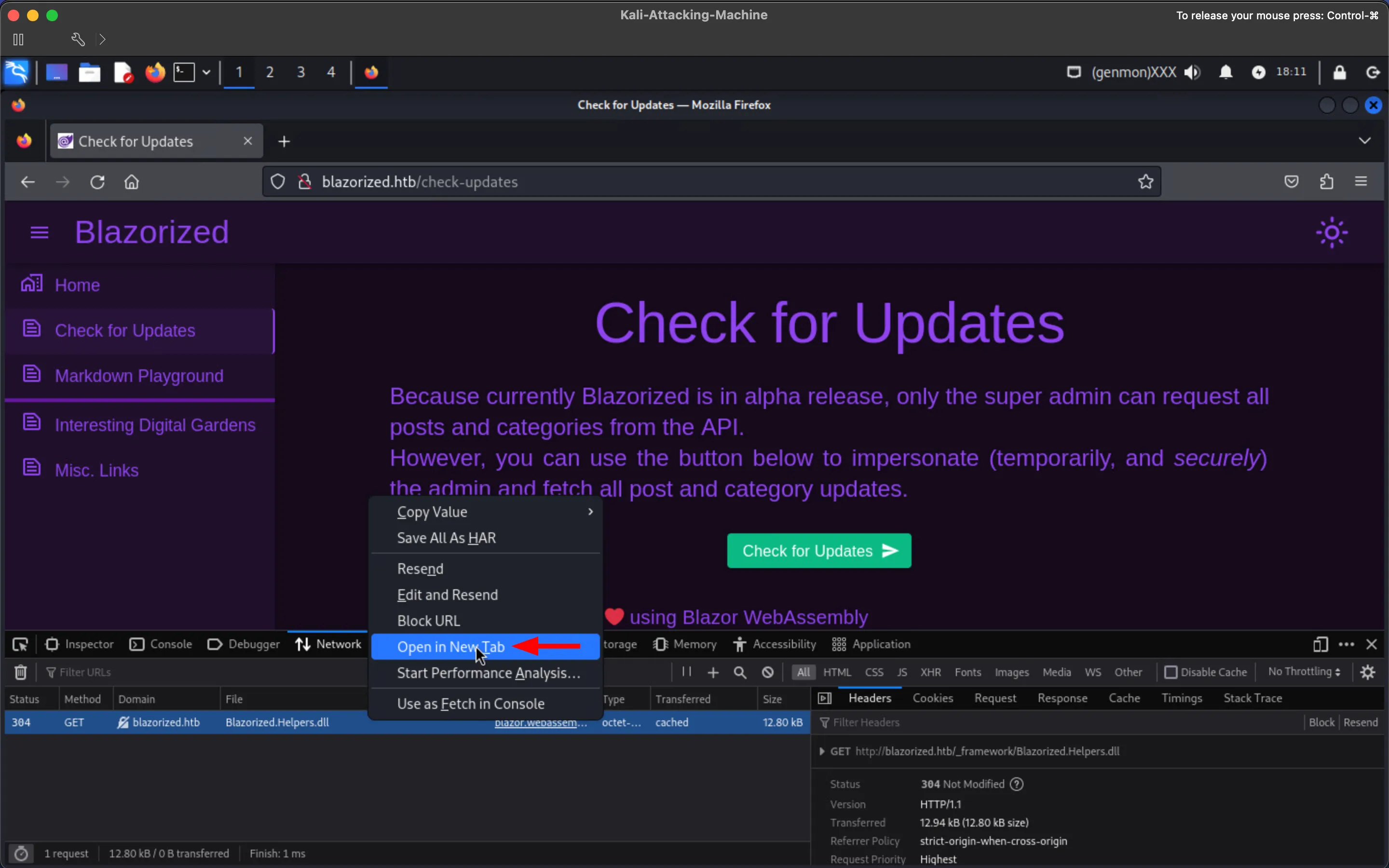Toggle the Blazorized sidebar hamburger menu
Viewport: 1389px width, 868px height.
pos(39,232)
